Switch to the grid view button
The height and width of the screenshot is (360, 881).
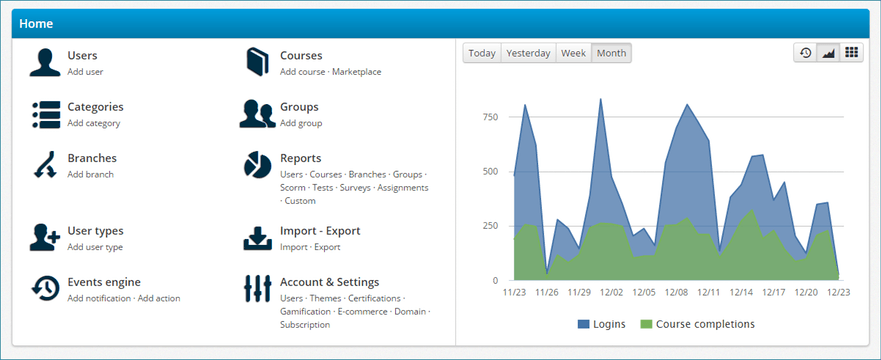(x=852, y=53)
